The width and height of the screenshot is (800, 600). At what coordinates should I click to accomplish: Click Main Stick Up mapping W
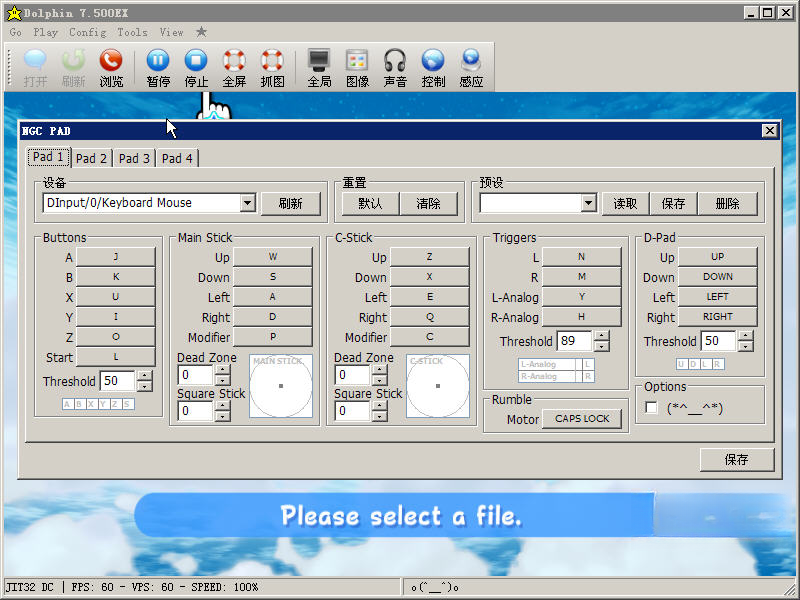[x=273, y=257]
